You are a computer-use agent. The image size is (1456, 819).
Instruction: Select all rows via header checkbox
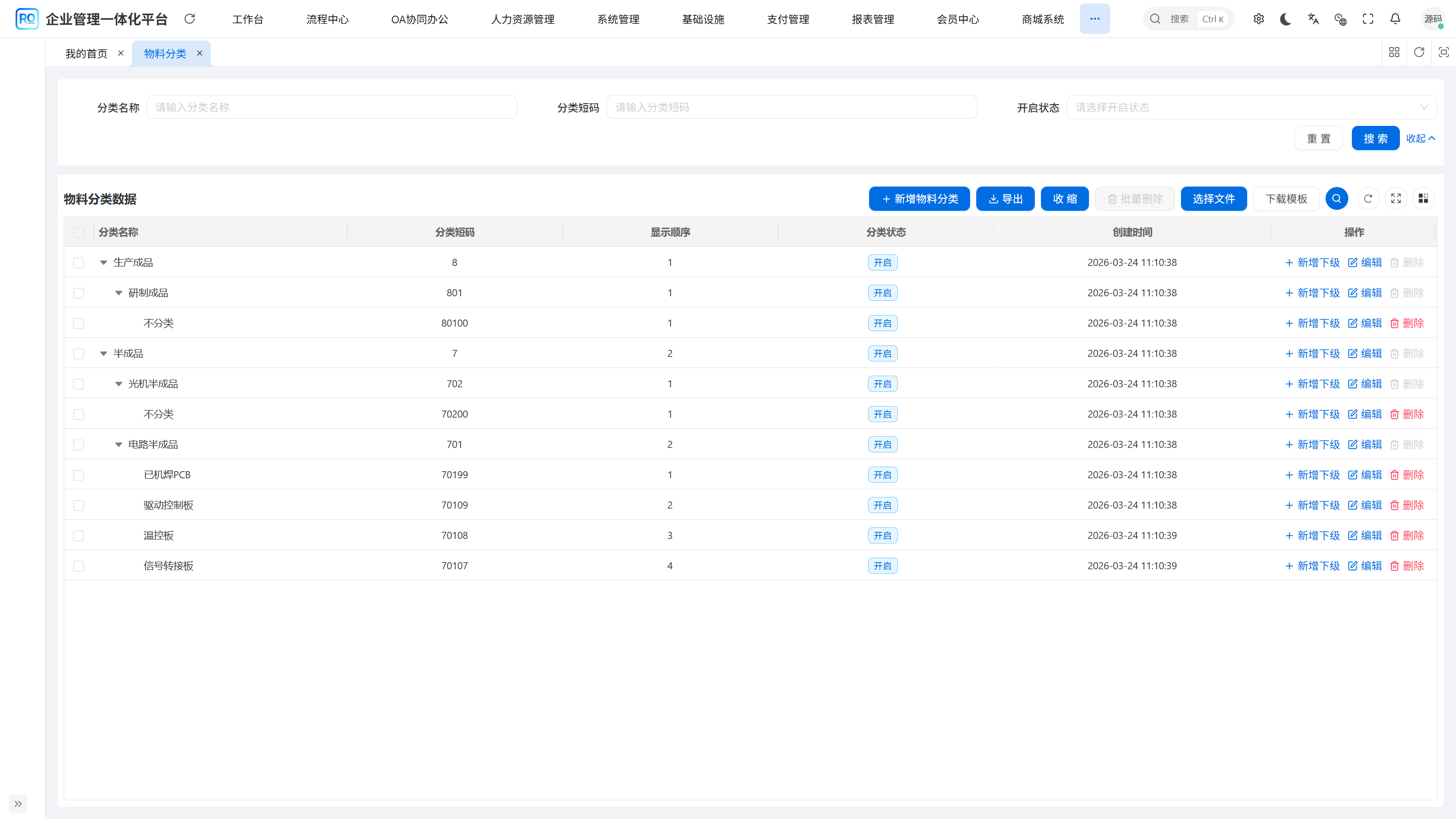78,233
